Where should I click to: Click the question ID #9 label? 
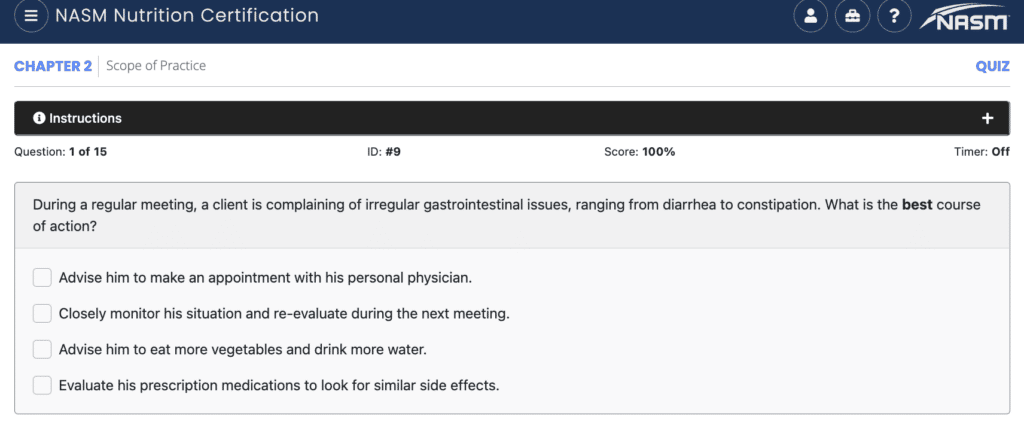pos(384,152)
